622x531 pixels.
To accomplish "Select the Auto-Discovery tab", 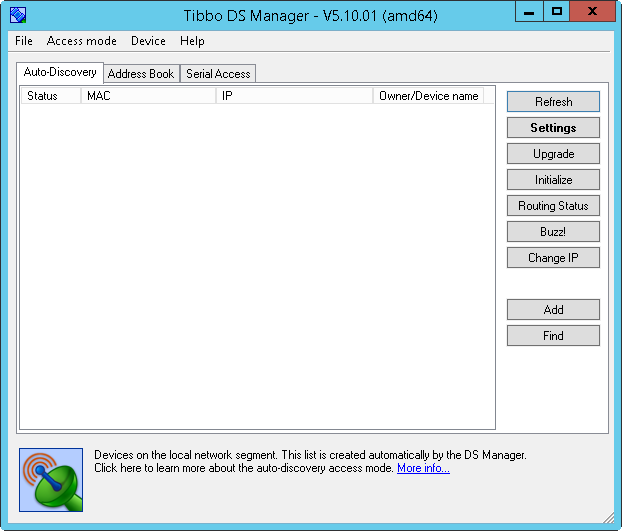I will (x=60, y=73).
